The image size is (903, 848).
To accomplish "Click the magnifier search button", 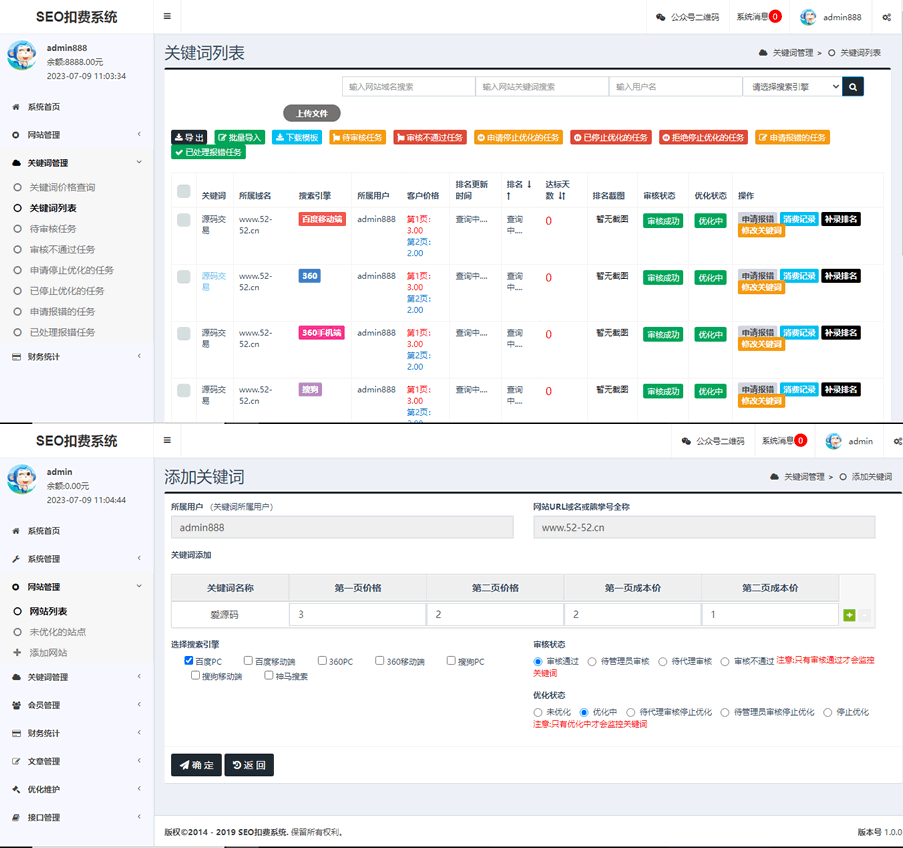I will click(x=853, y=87).
